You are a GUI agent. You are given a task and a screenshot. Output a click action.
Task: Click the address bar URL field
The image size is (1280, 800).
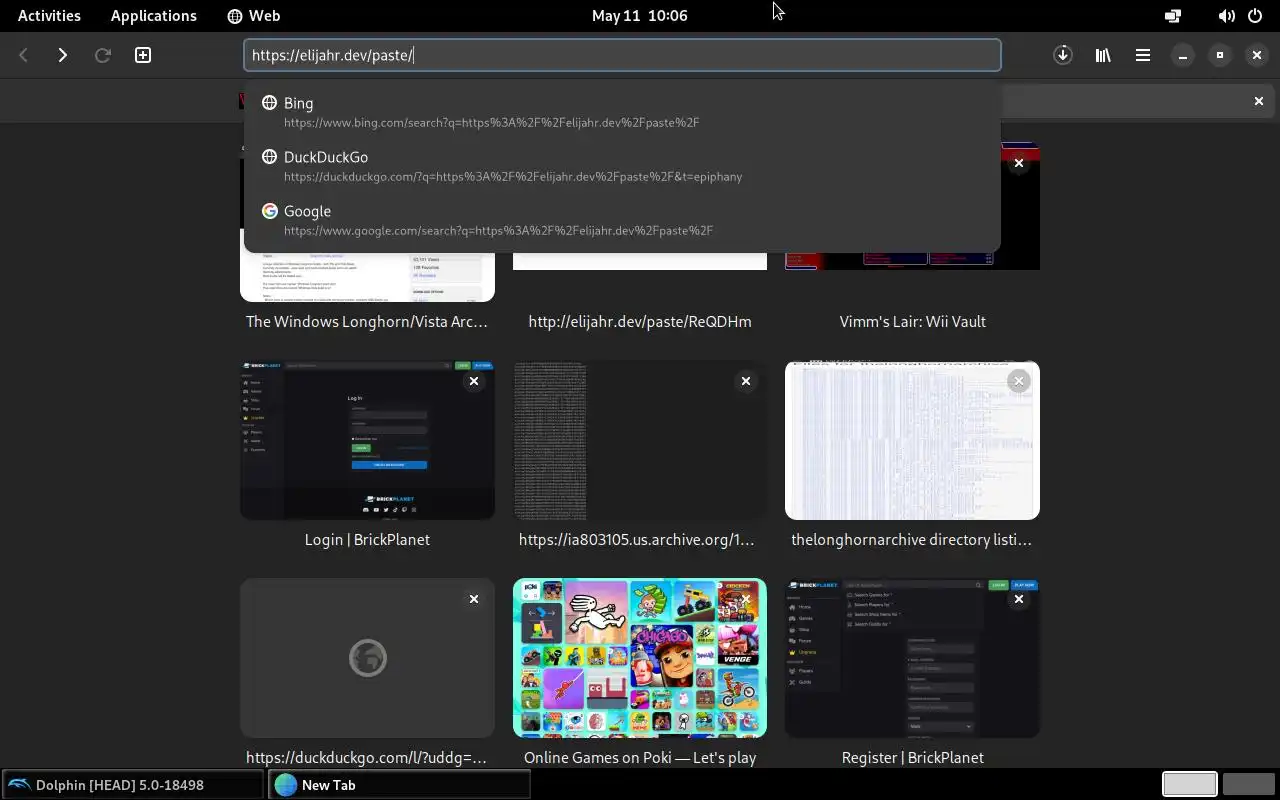coord(622,55)
